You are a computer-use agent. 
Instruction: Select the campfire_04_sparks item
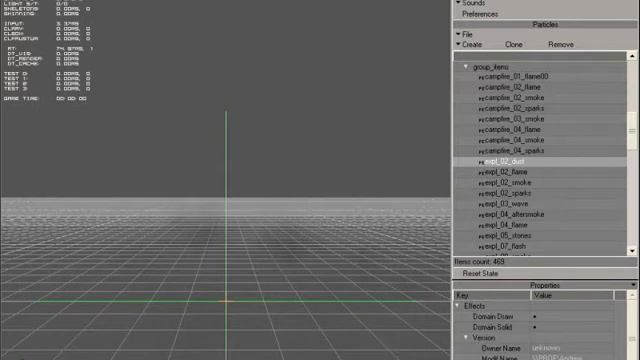click(514, 151)
